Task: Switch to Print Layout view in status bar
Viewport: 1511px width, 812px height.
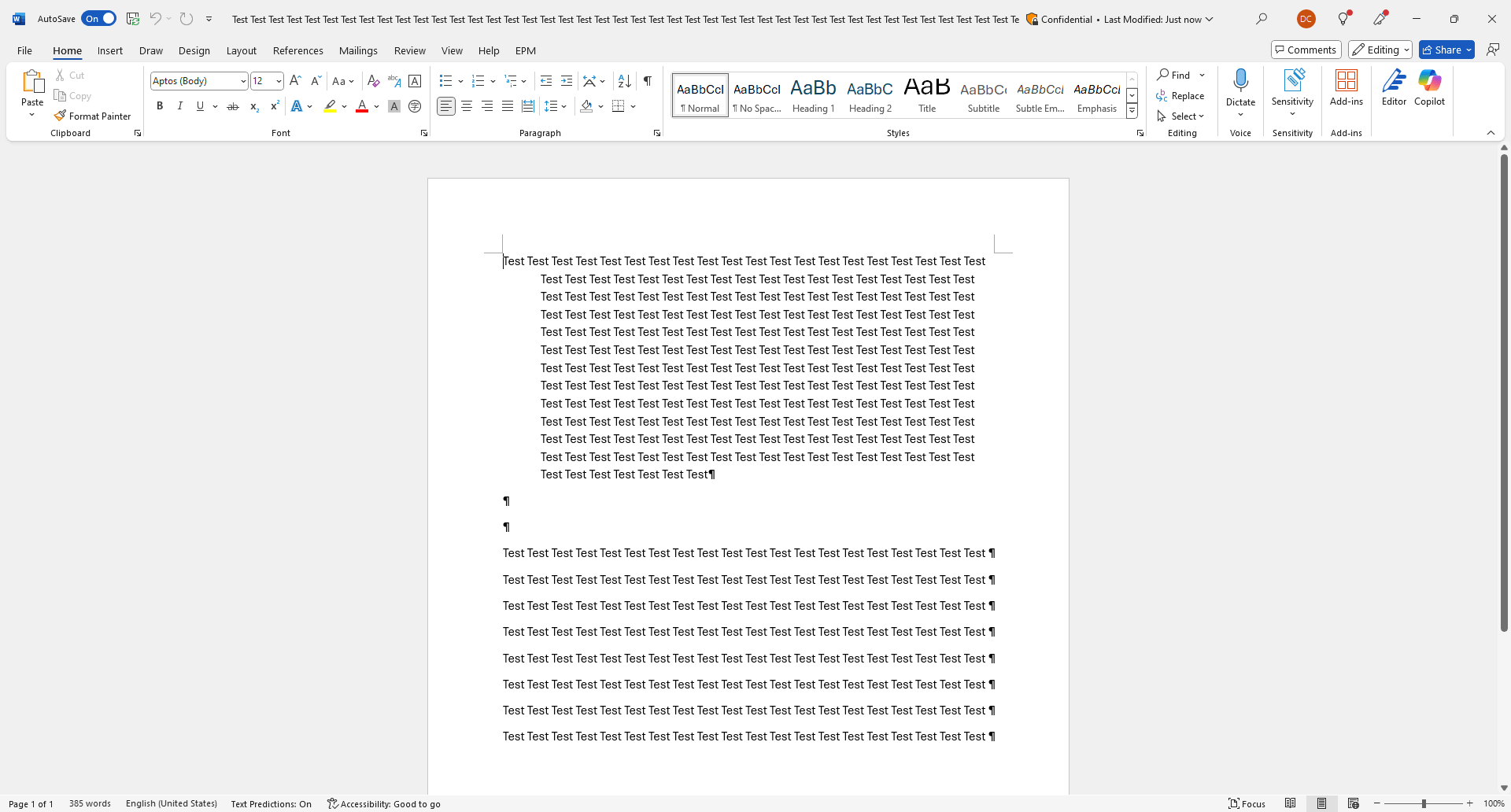Action: click(x=1322, y=803)
